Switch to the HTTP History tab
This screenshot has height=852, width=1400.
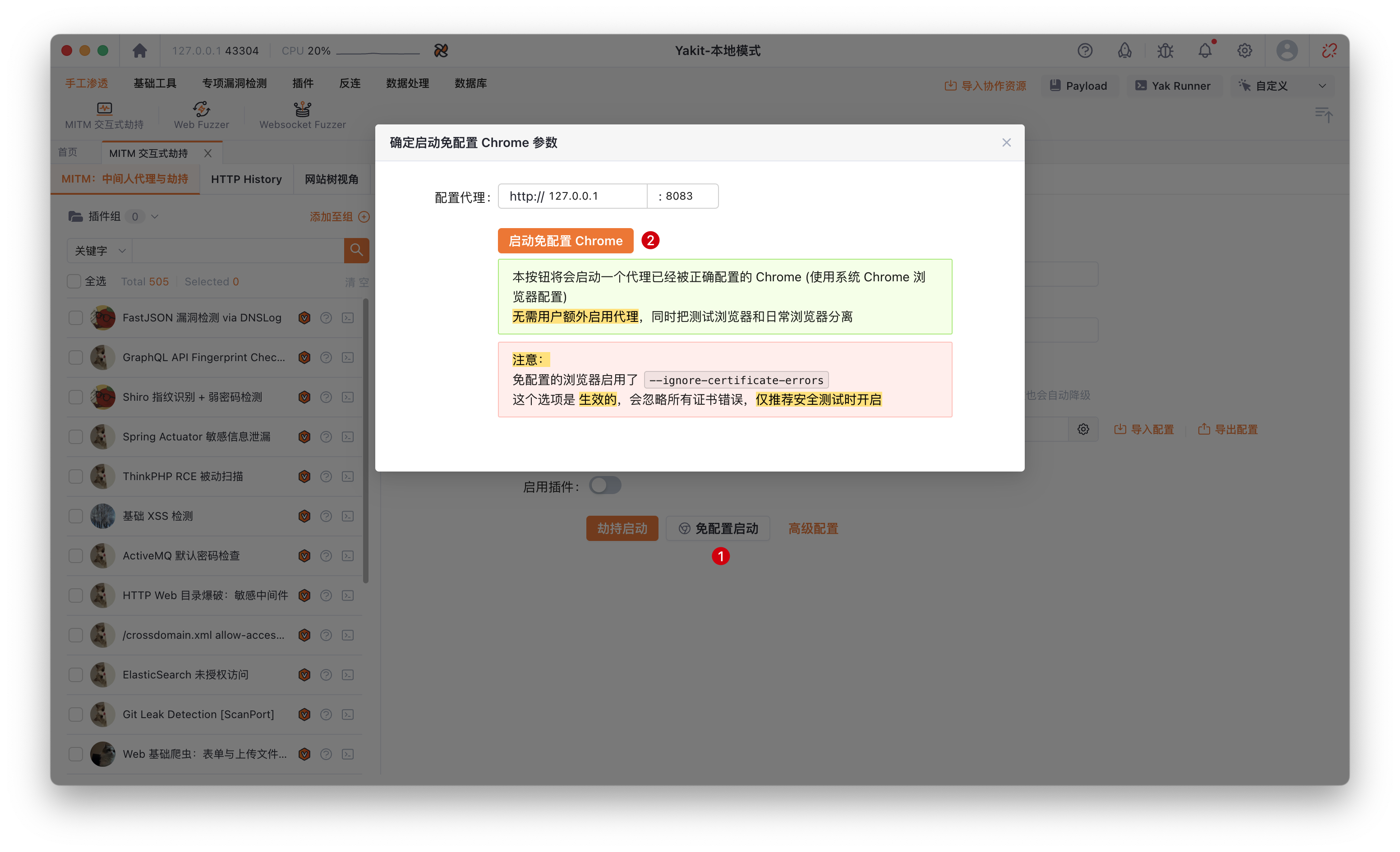(x=246, y=179)
